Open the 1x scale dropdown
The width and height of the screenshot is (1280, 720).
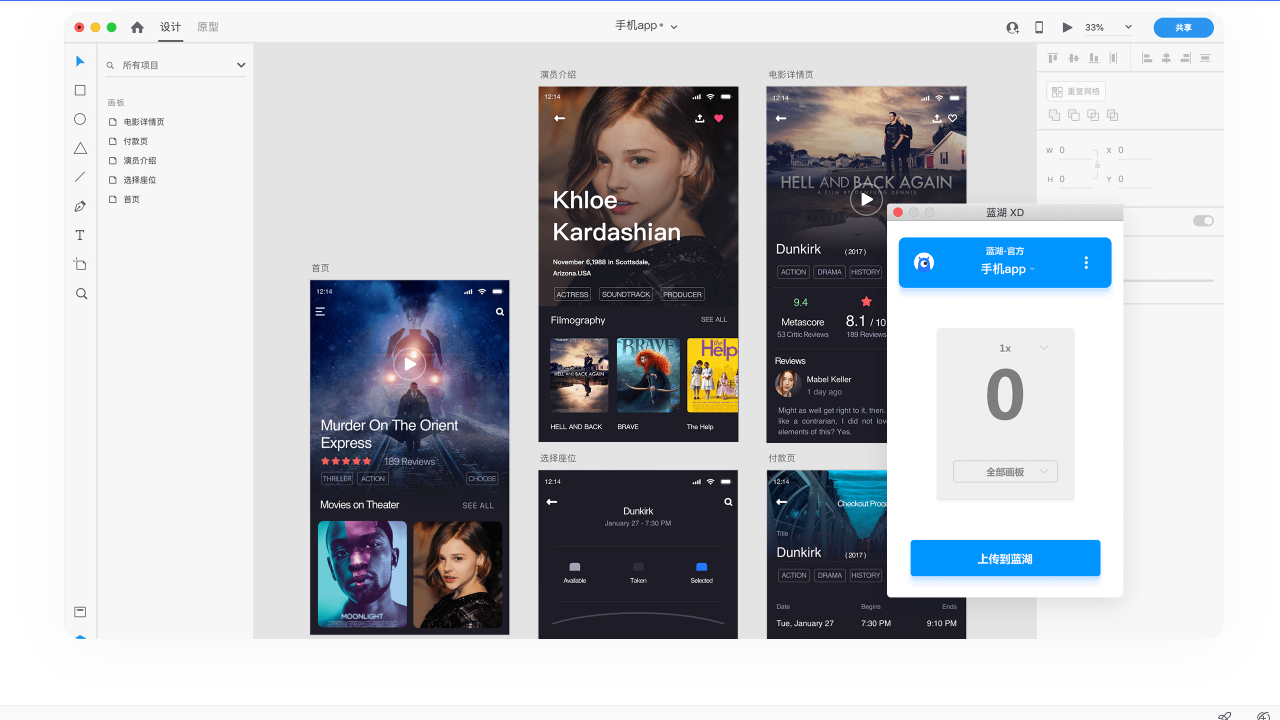tap(1022, 348)
